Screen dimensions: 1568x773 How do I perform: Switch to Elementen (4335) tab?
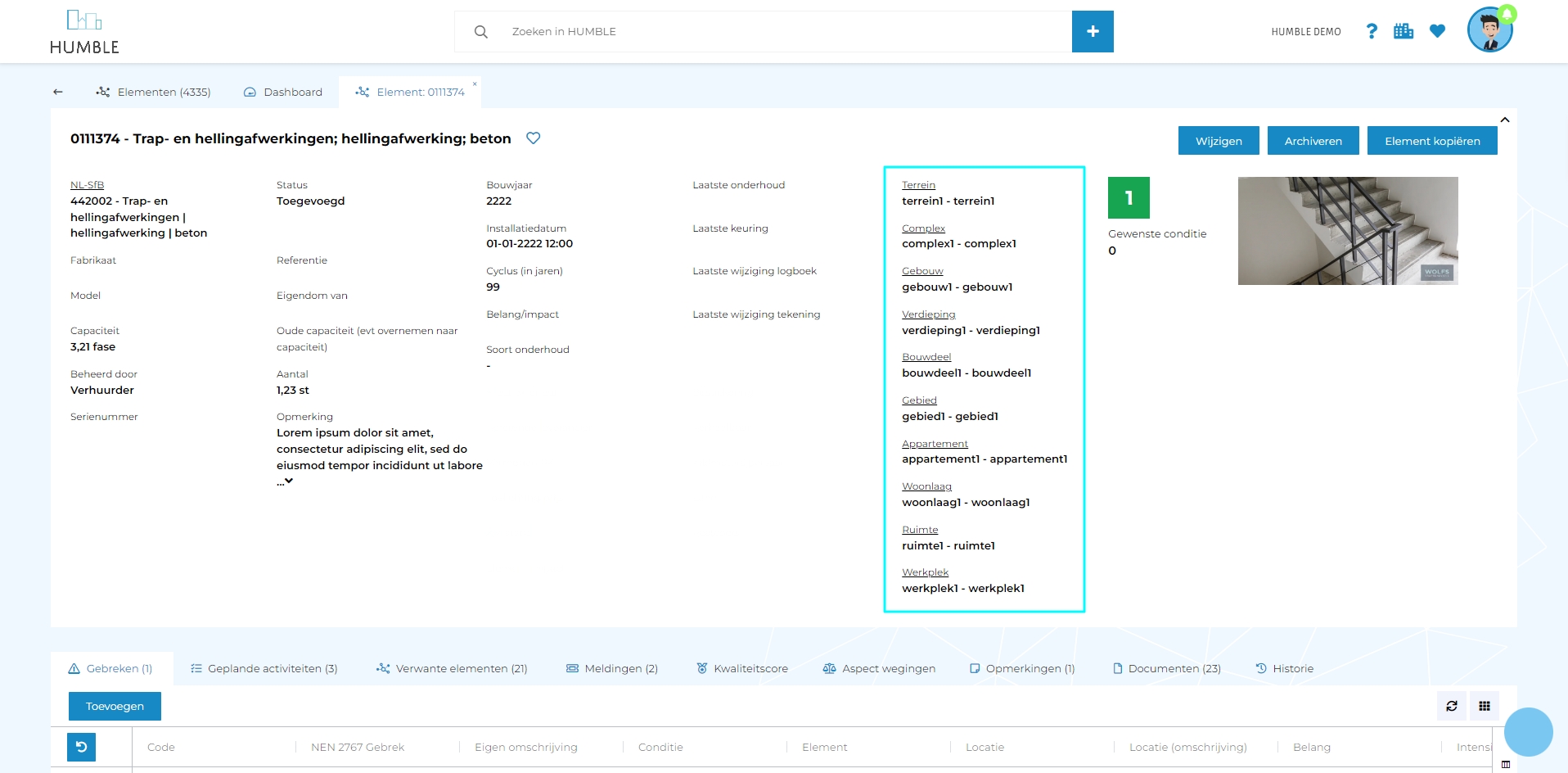(x=153, y=92)
